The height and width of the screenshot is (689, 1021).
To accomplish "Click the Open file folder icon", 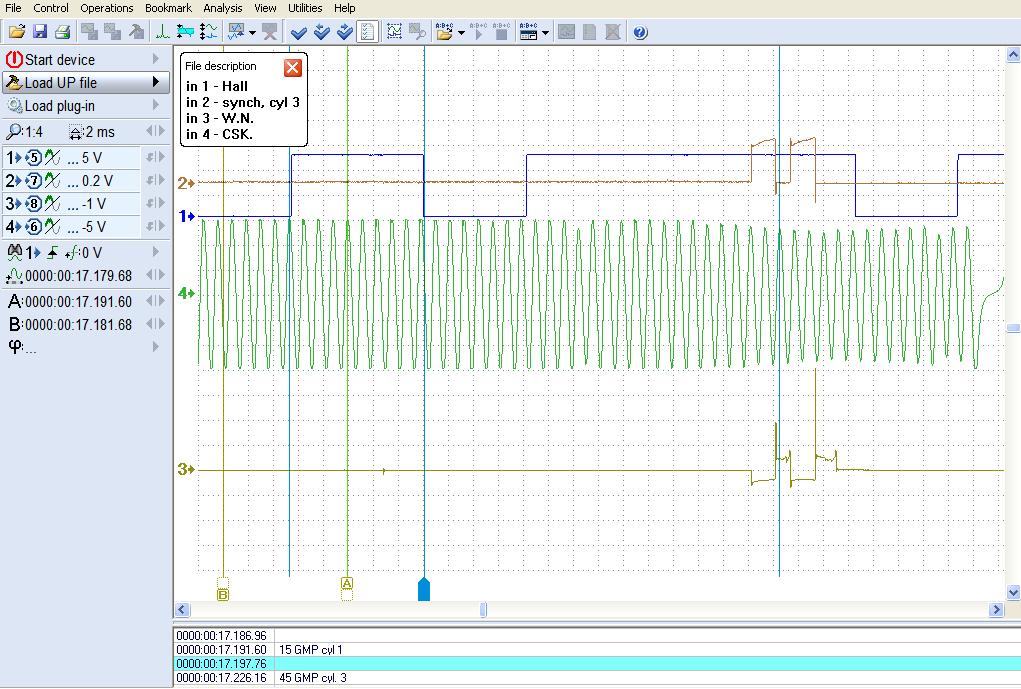I will click(x=17, y=32).
